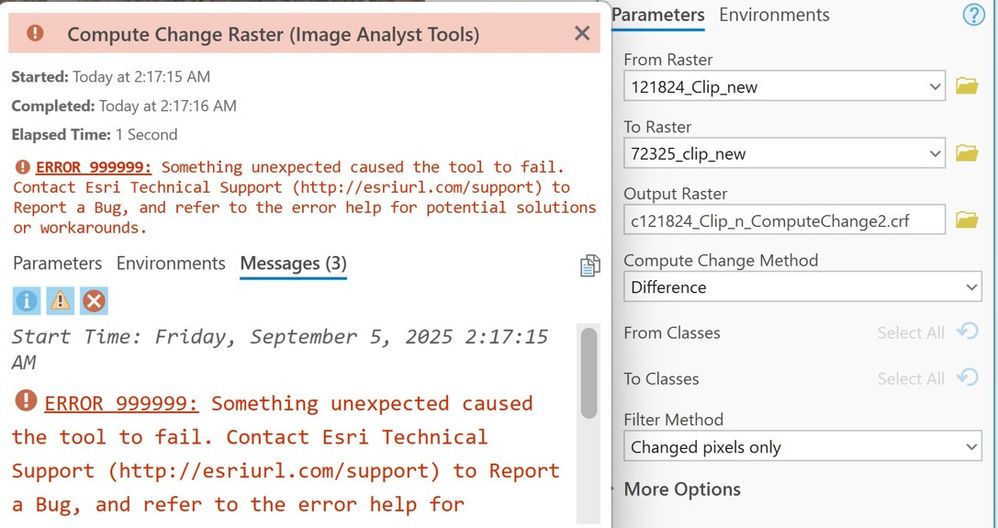Toggle the informational messages filter icon
This screenshot has height=528, width=998.
coord(27,300)
